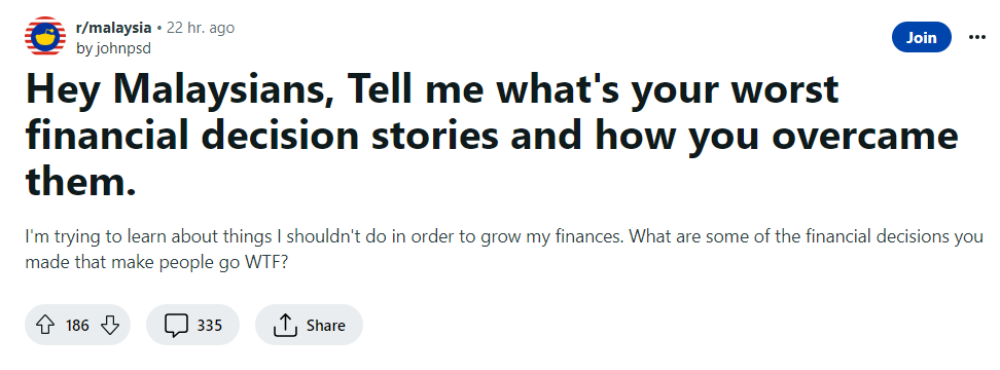Image resolution: width=1000 pixels, height=370 pixels.
Task: Click 'made that make people go' text line
Action: coord(129,263)
